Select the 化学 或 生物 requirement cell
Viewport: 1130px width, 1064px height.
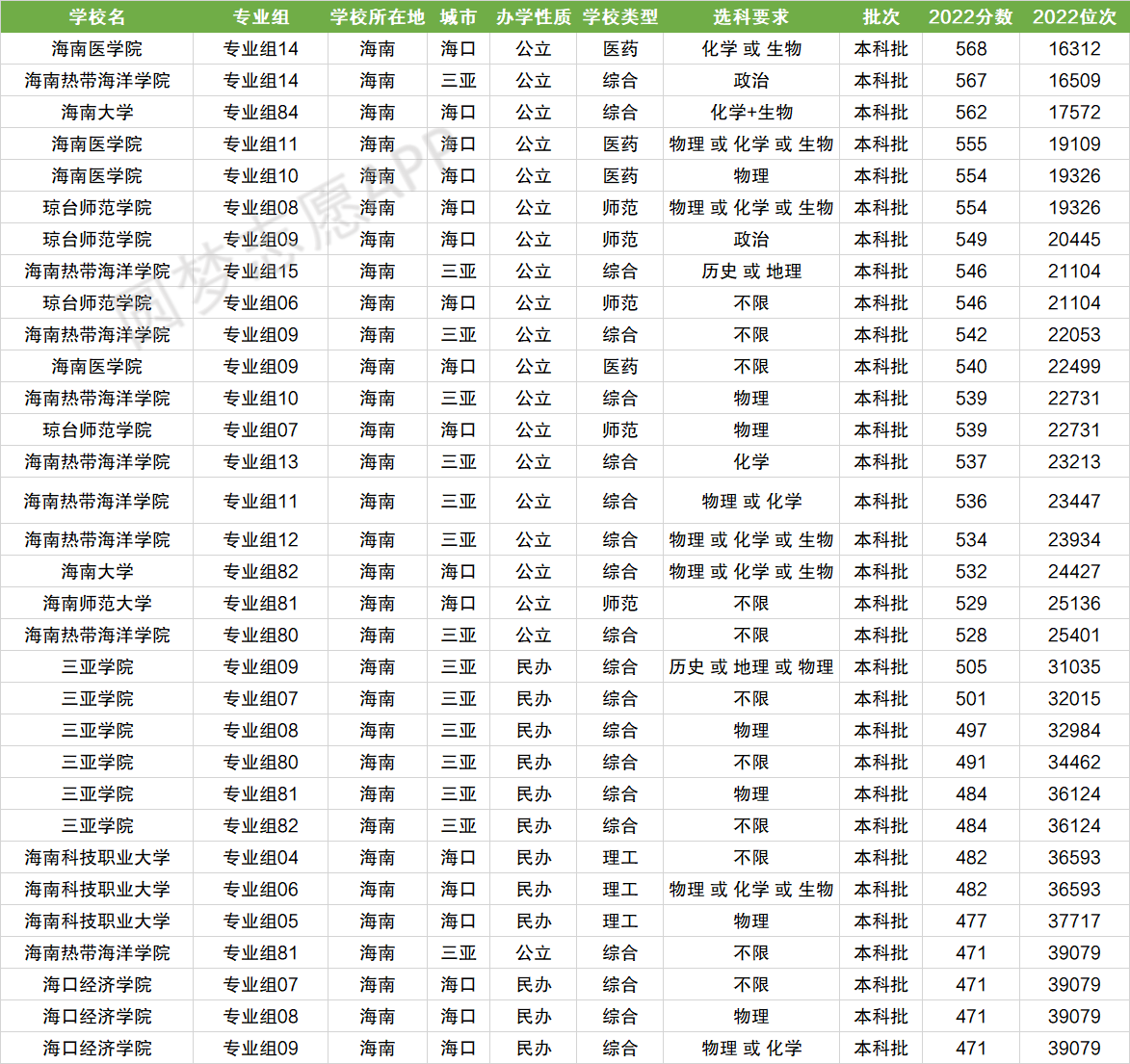(x=751, y=49)
